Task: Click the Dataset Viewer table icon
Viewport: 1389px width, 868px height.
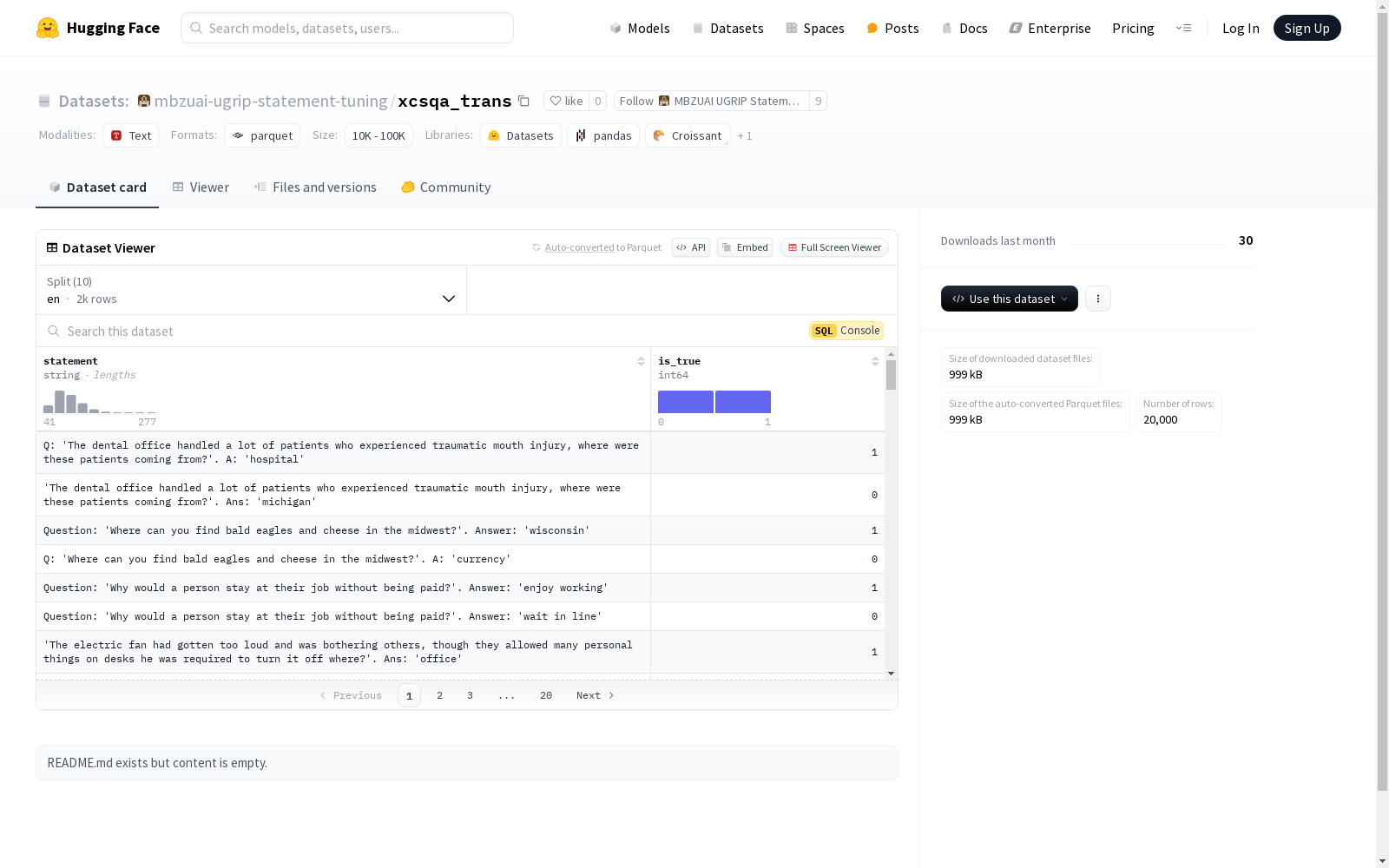Action: (x=52, y=247)
